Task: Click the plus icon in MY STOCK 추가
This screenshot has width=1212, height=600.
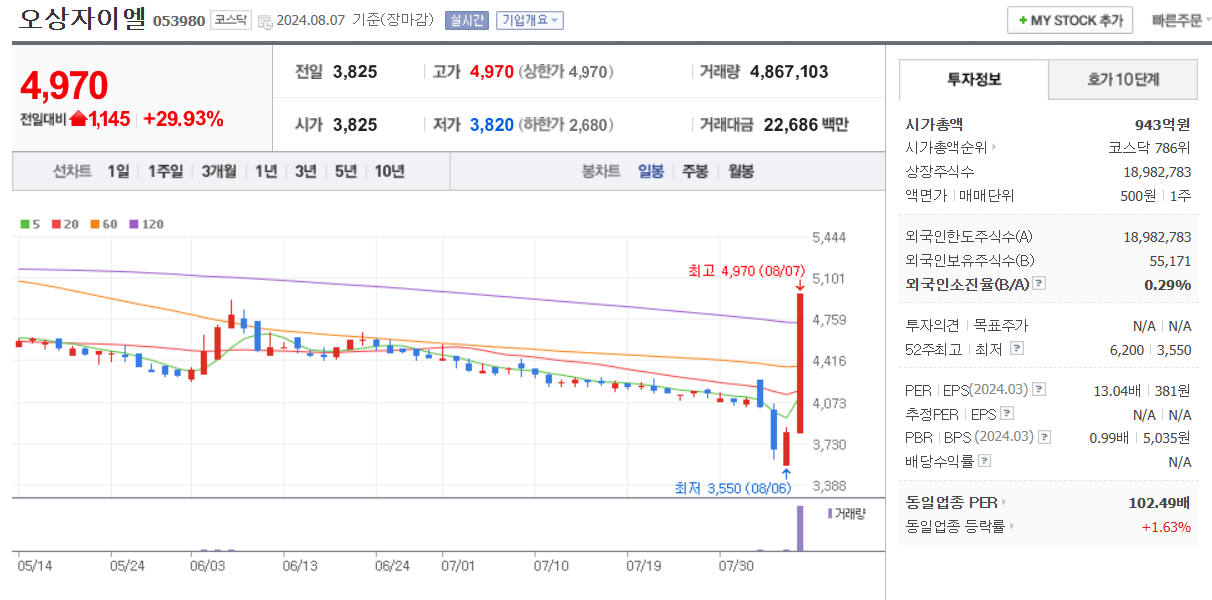Action: [1023, 20]
